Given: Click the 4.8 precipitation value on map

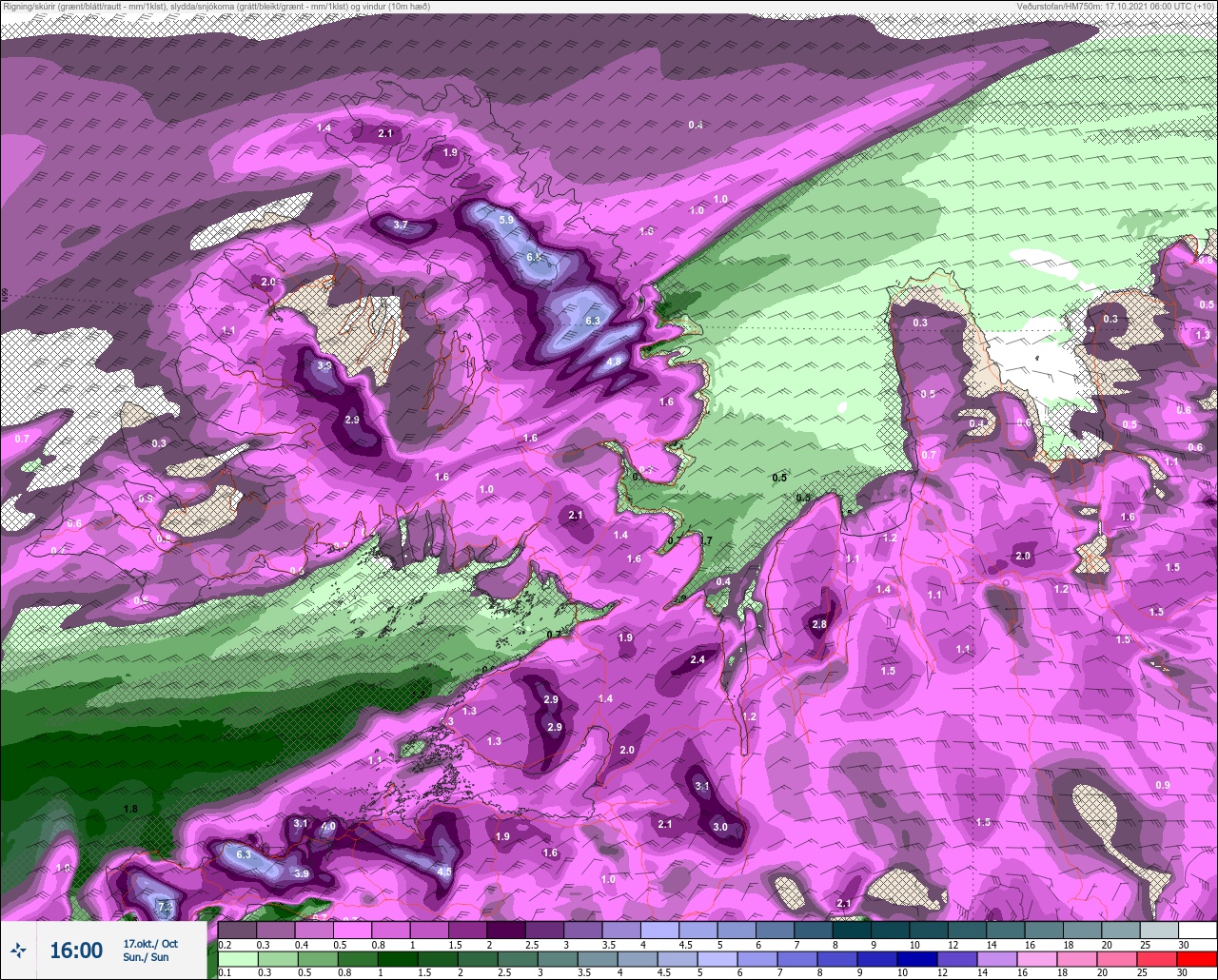Looking at the screenshot, I should coord(614,362).
